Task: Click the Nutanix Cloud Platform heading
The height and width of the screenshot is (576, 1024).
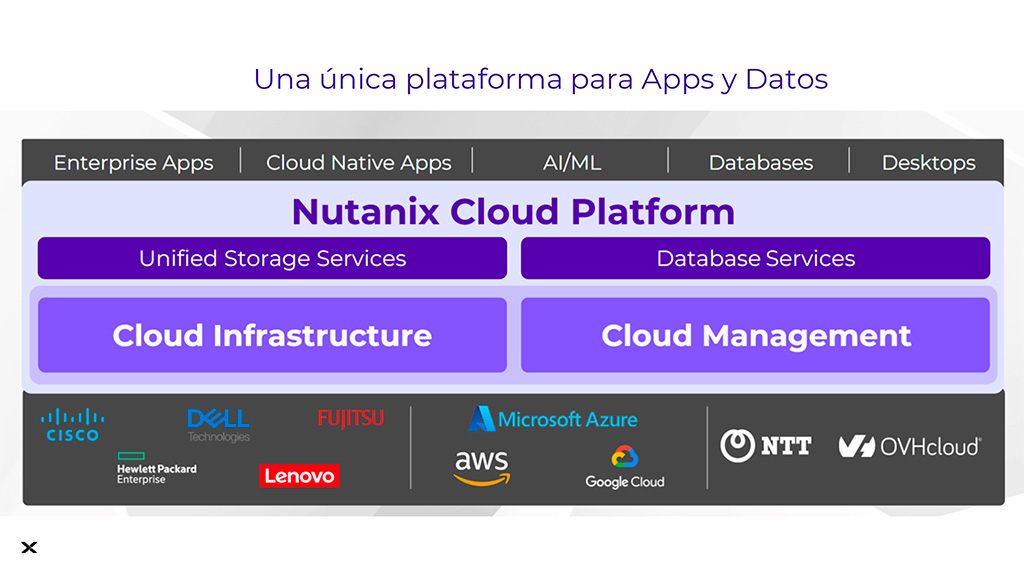Action: pyautogui.click(x=513, y=212)
